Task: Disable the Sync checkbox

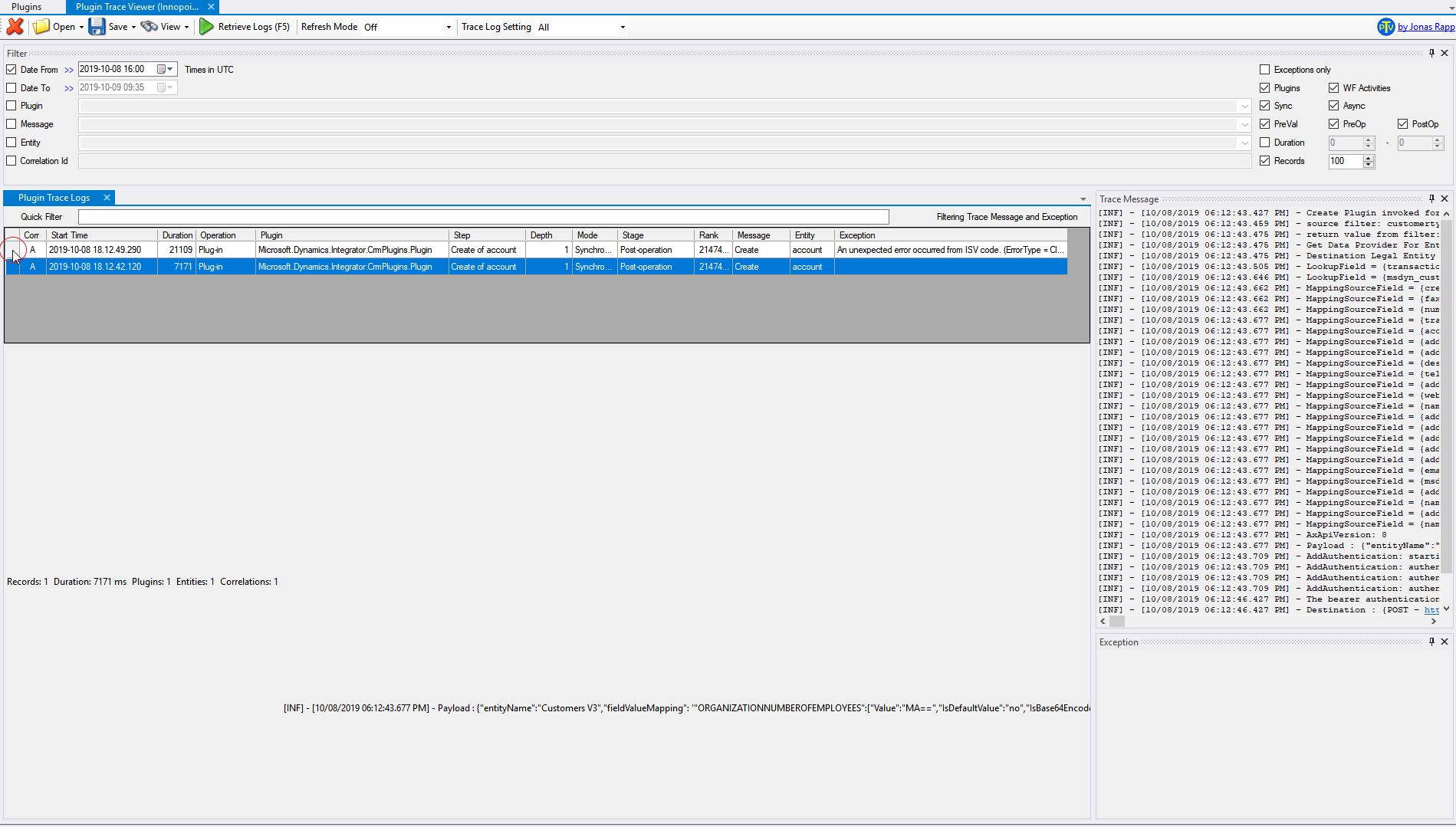Action: point(1266,105)
